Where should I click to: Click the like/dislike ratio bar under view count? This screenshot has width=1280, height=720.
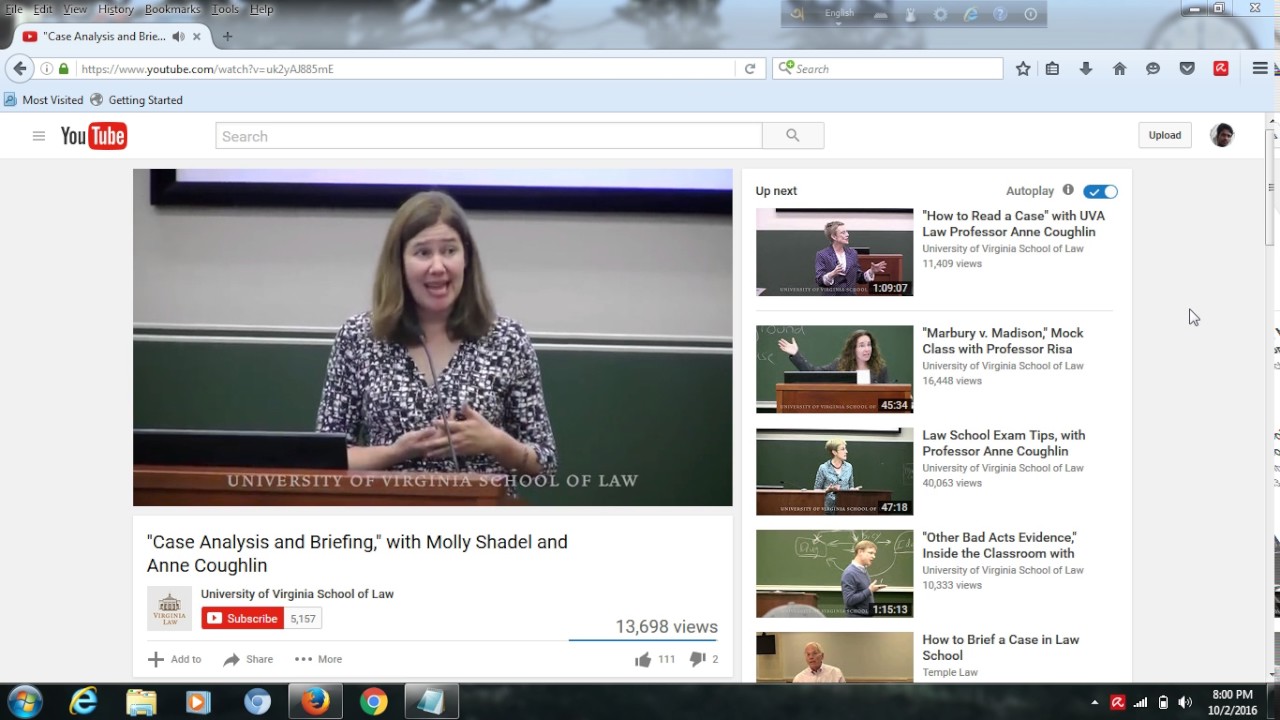pyautogui.click(x=642, y=639)
